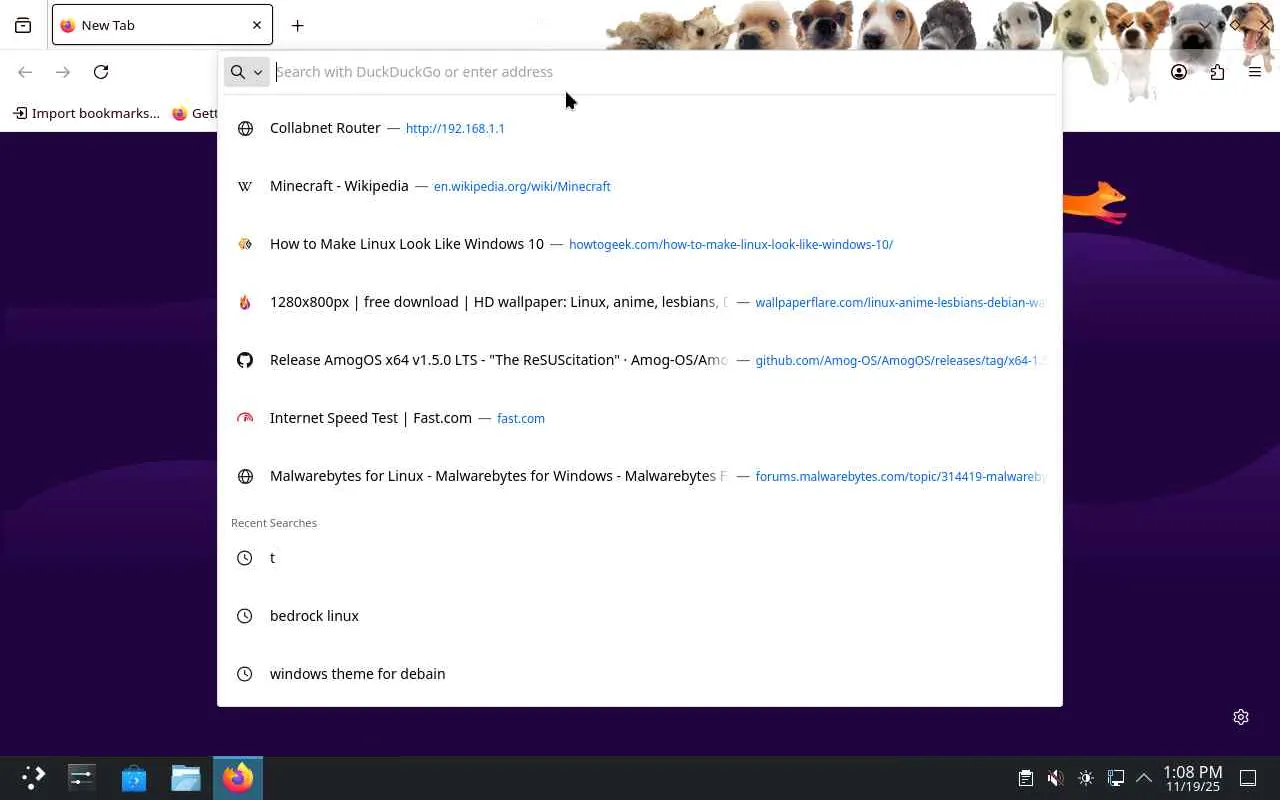Viewport: 1280px width, 800px height.
Task: Click the Wikipedia favicon beside the Minecraft suggestion
Action: click(x=245, y=186)
